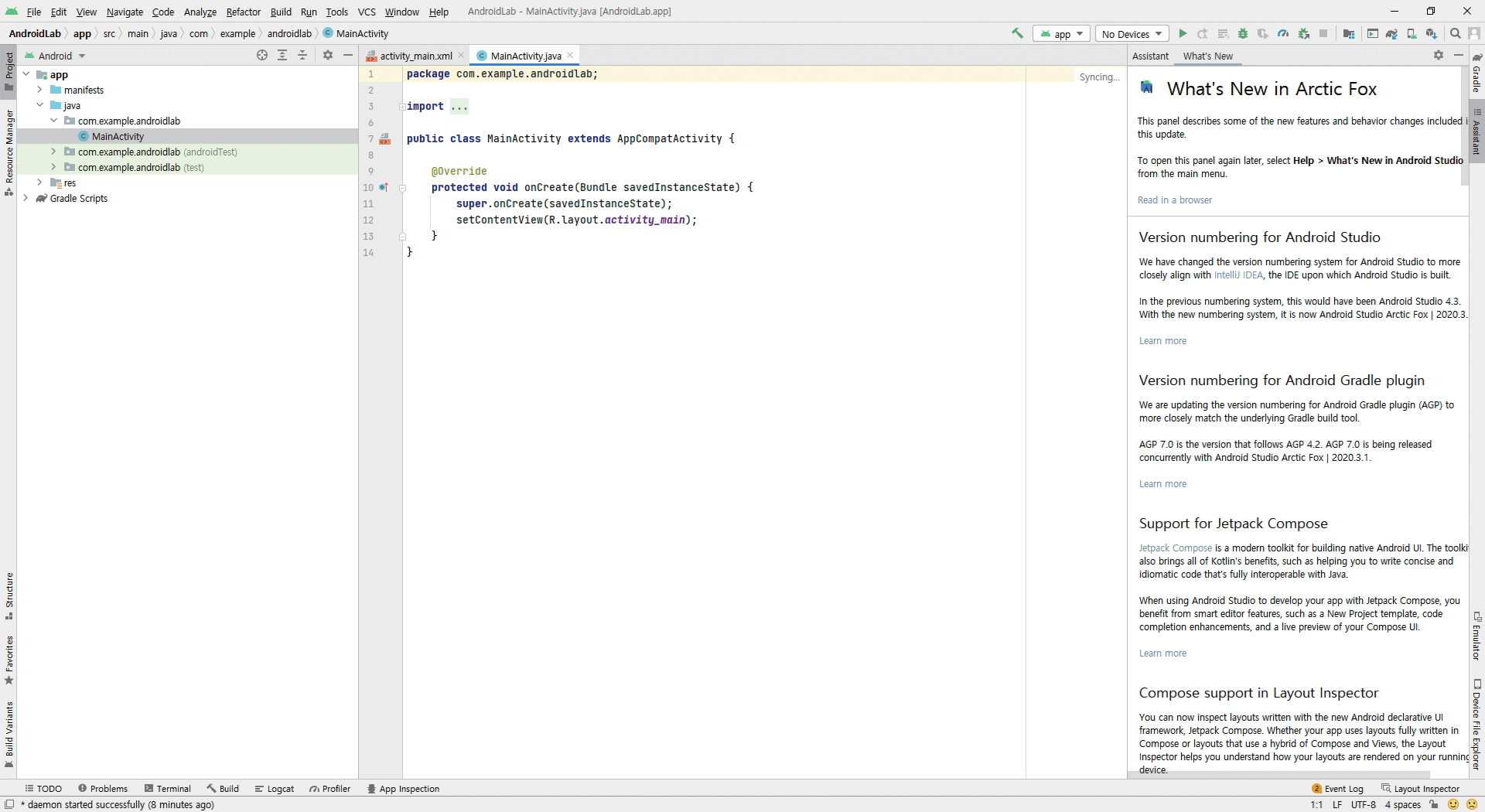Click the Stop square icon in toolbar
The height and width of the screenshot is (812, 1485).
(x=1323, y=33)
